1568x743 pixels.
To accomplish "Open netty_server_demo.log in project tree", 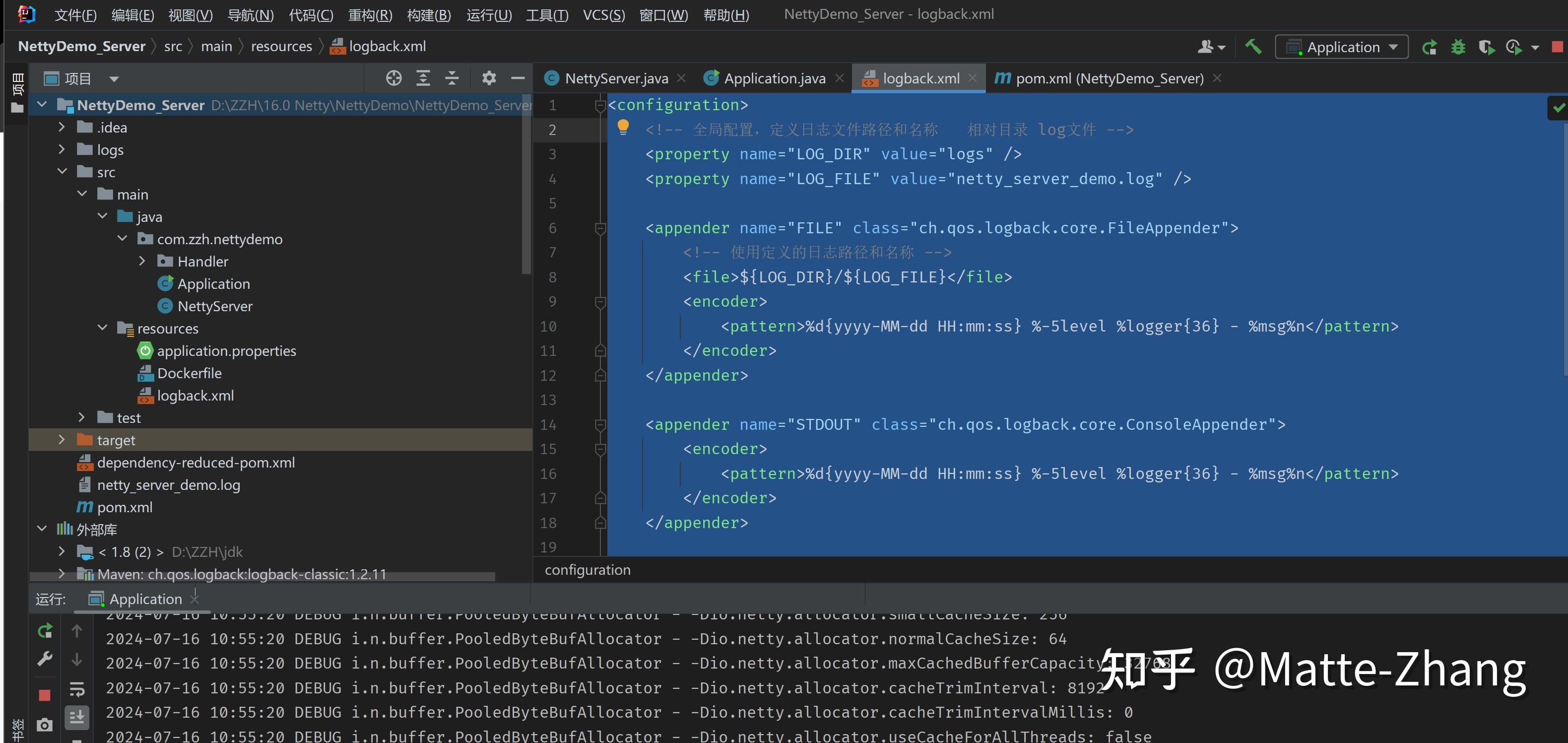I will click(168, 485).
